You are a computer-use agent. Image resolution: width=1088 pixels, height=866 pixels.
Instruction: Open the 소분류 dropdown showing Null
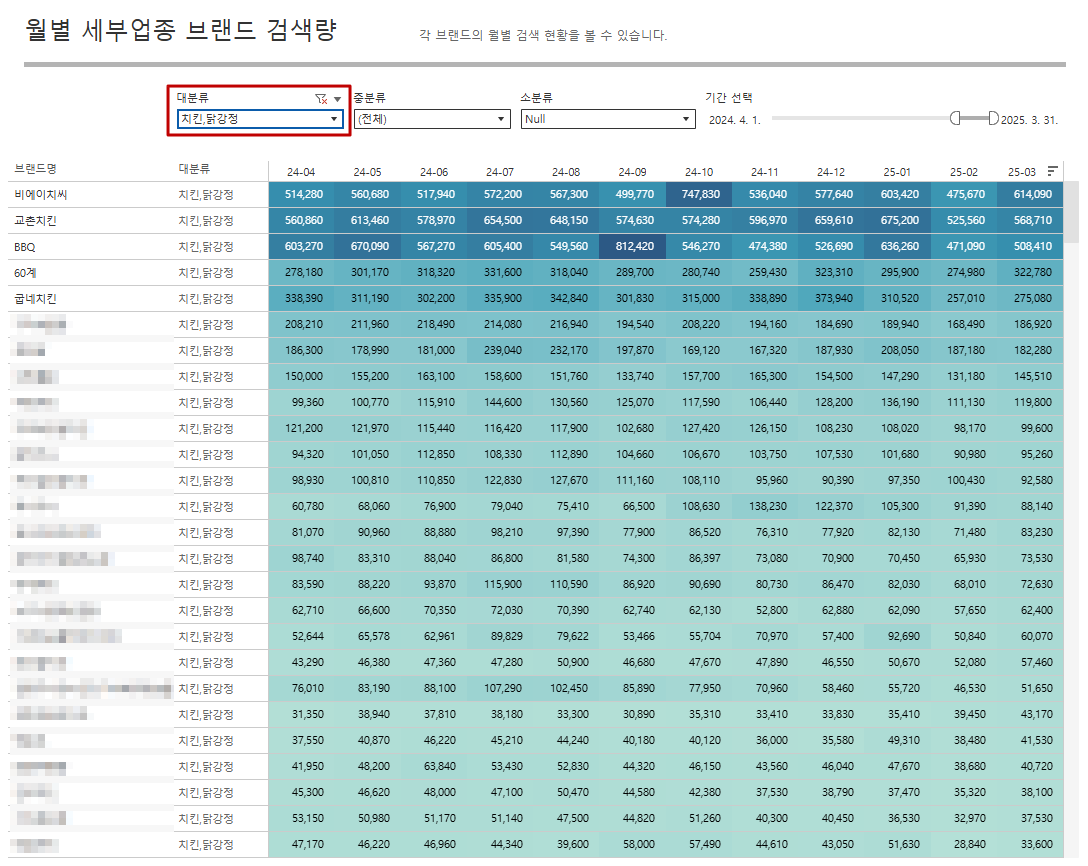pos(608,119)
